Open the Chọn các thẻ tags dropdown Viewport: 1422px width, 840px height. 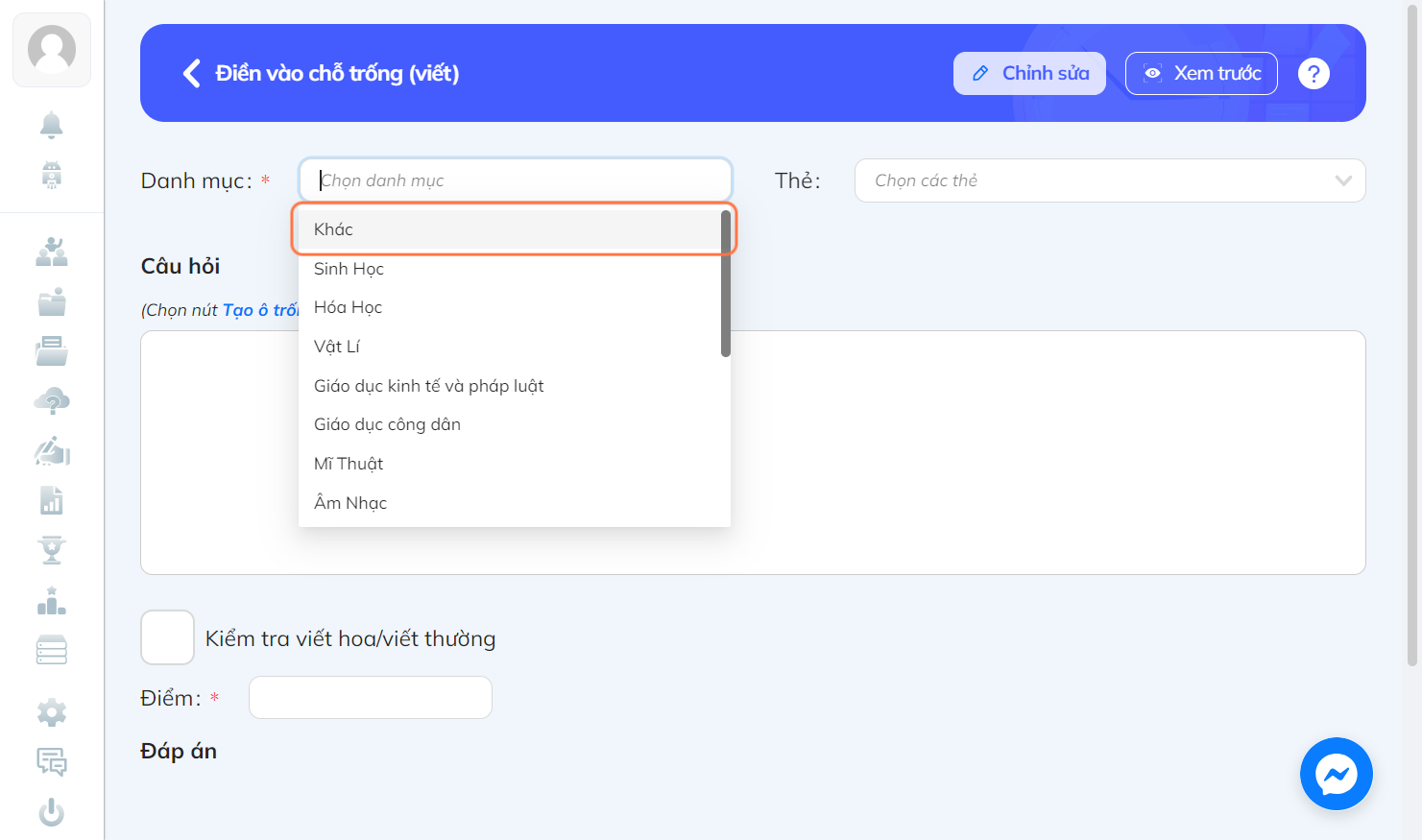pos(1110,180)
